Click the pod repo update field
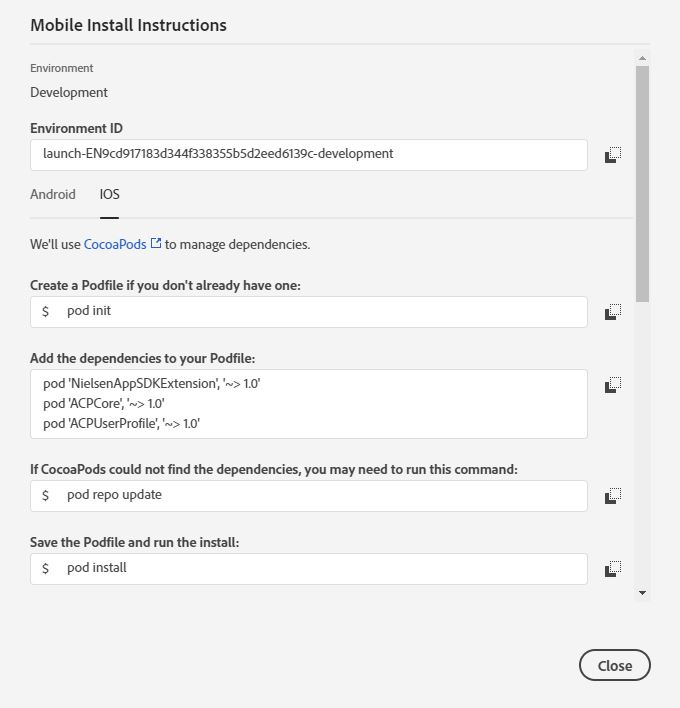Viewport: 680px width, 708px height. (309, 496)
